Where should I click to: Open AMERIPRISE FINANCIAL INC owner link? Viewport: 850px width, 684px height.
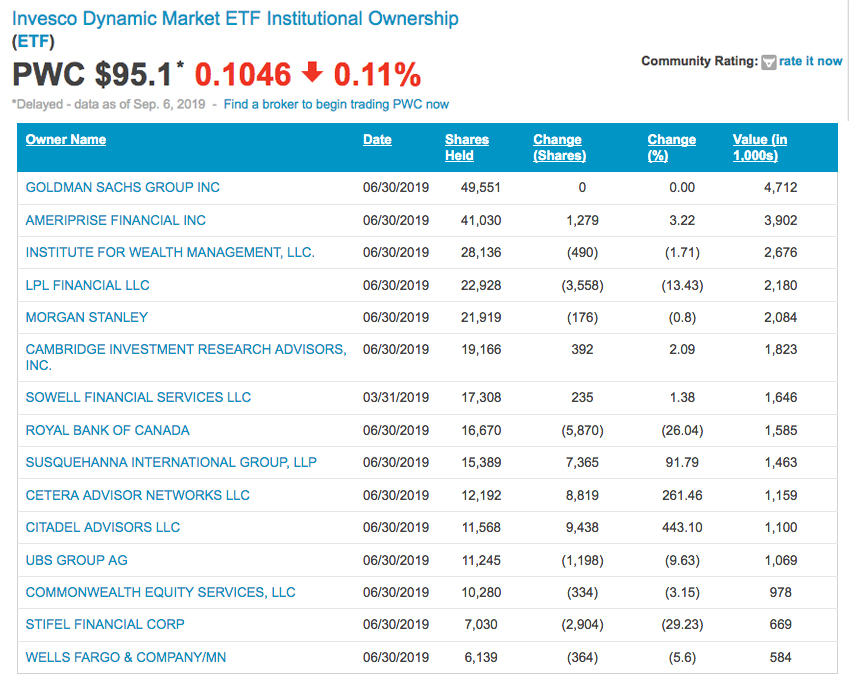(x=115, y=220)
